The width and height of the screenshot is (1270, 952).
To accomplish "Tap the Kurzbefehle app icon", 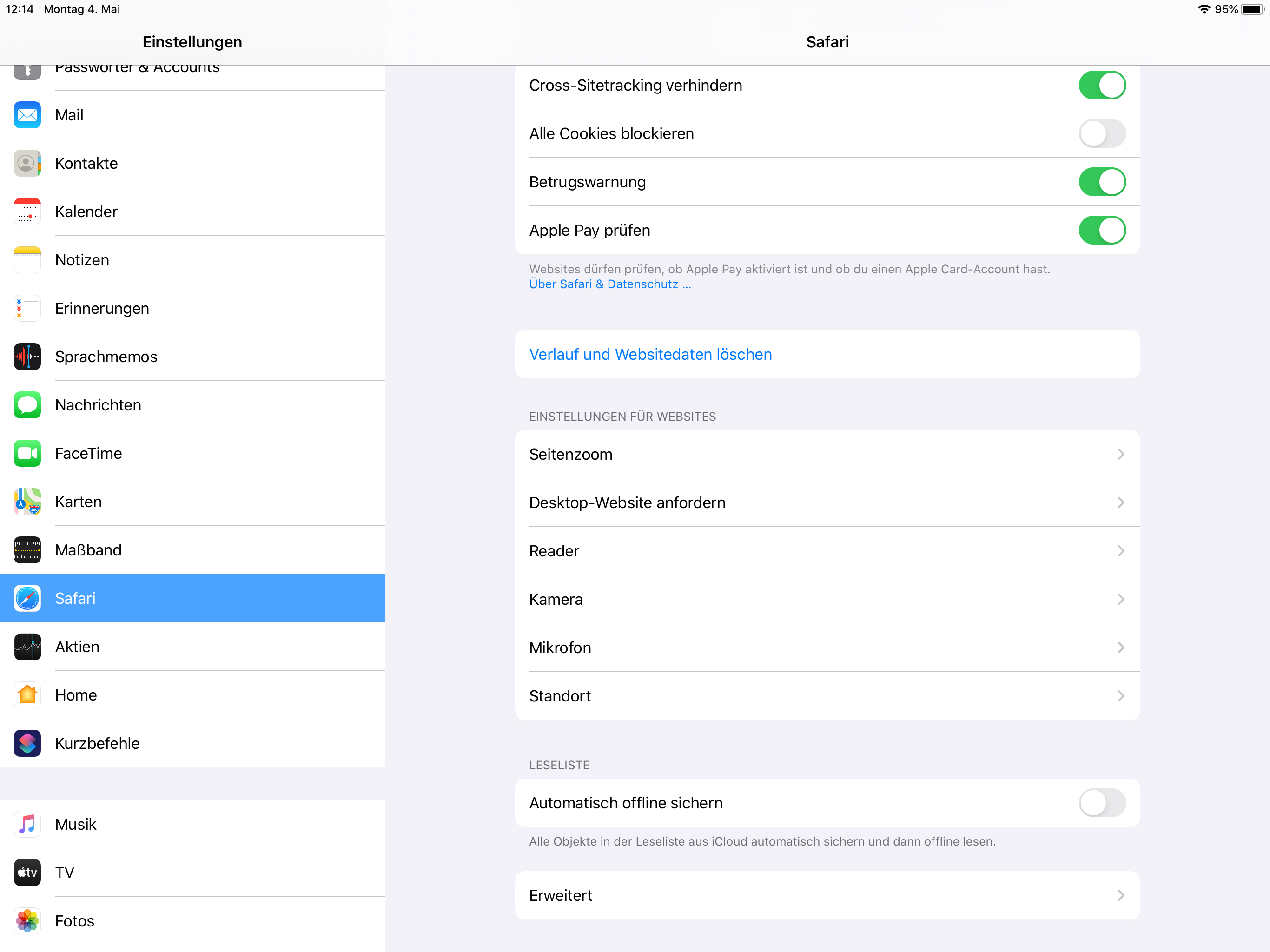I will pyautogui.click(x=27, y=743).
